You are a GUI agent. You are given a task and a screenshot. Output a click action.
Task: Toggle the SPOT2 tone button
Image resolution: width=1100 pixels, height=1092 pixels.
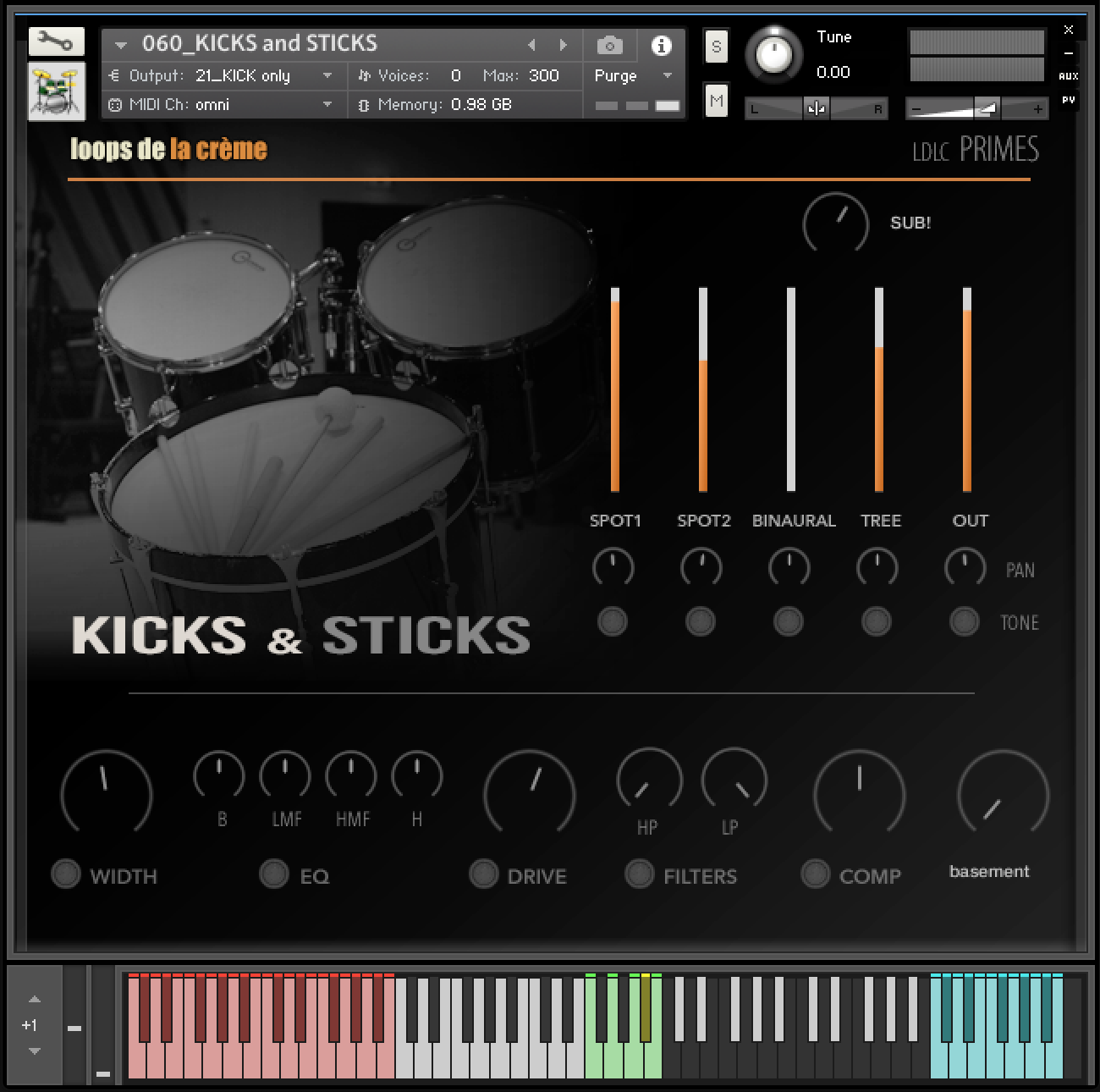[701, 622]
